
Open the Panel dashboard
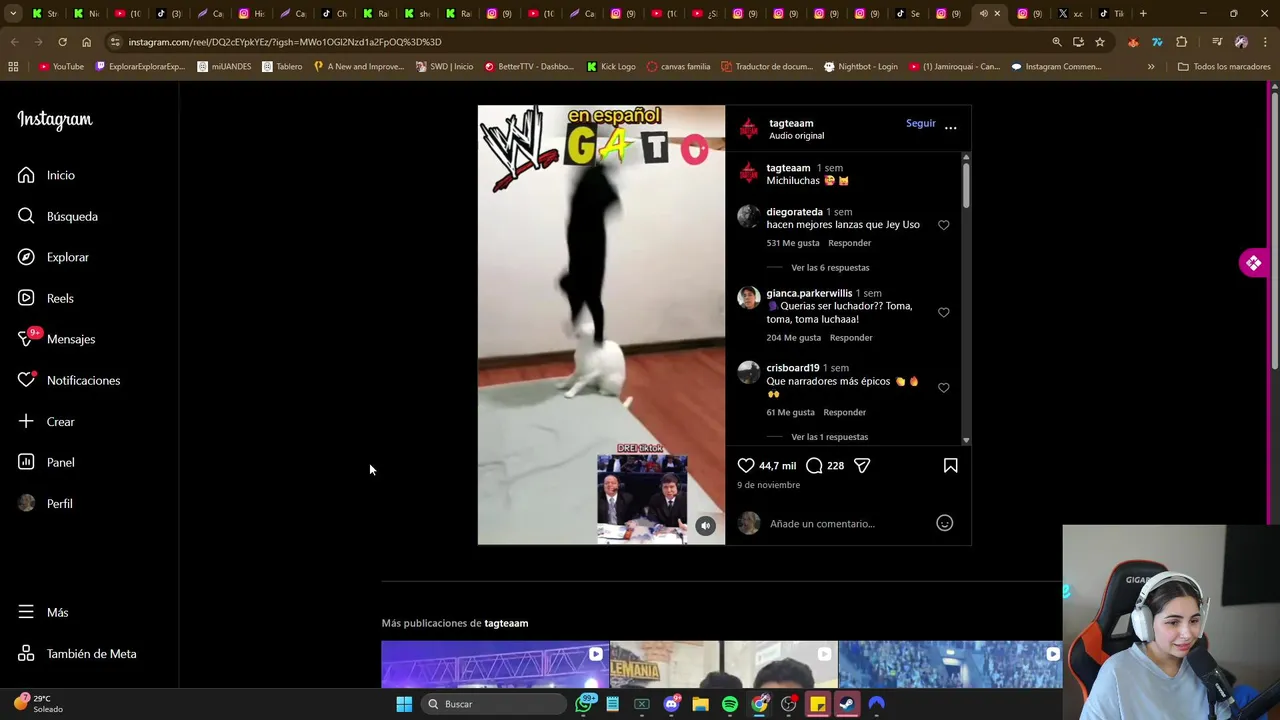point(47,462)
